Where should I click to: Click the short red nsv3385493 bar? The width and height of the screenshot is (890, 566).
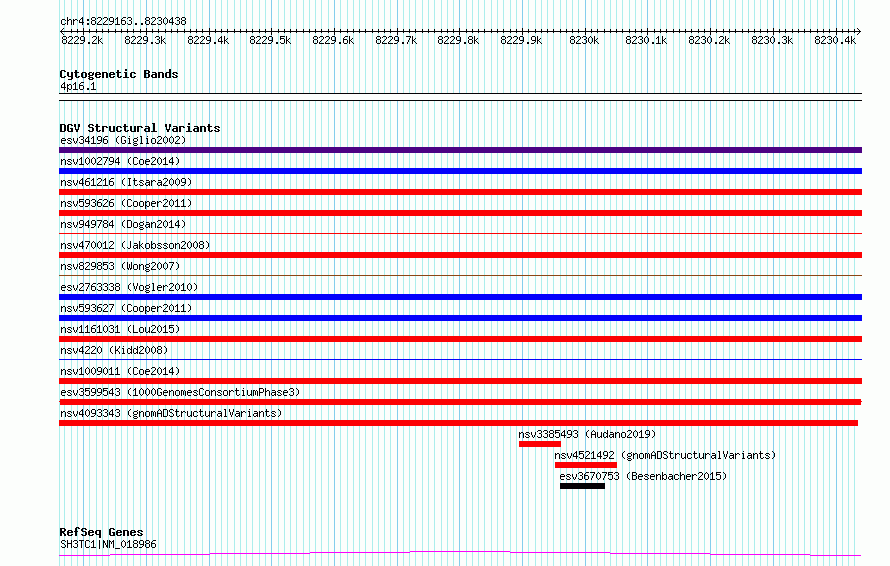(x=540, y=444)
